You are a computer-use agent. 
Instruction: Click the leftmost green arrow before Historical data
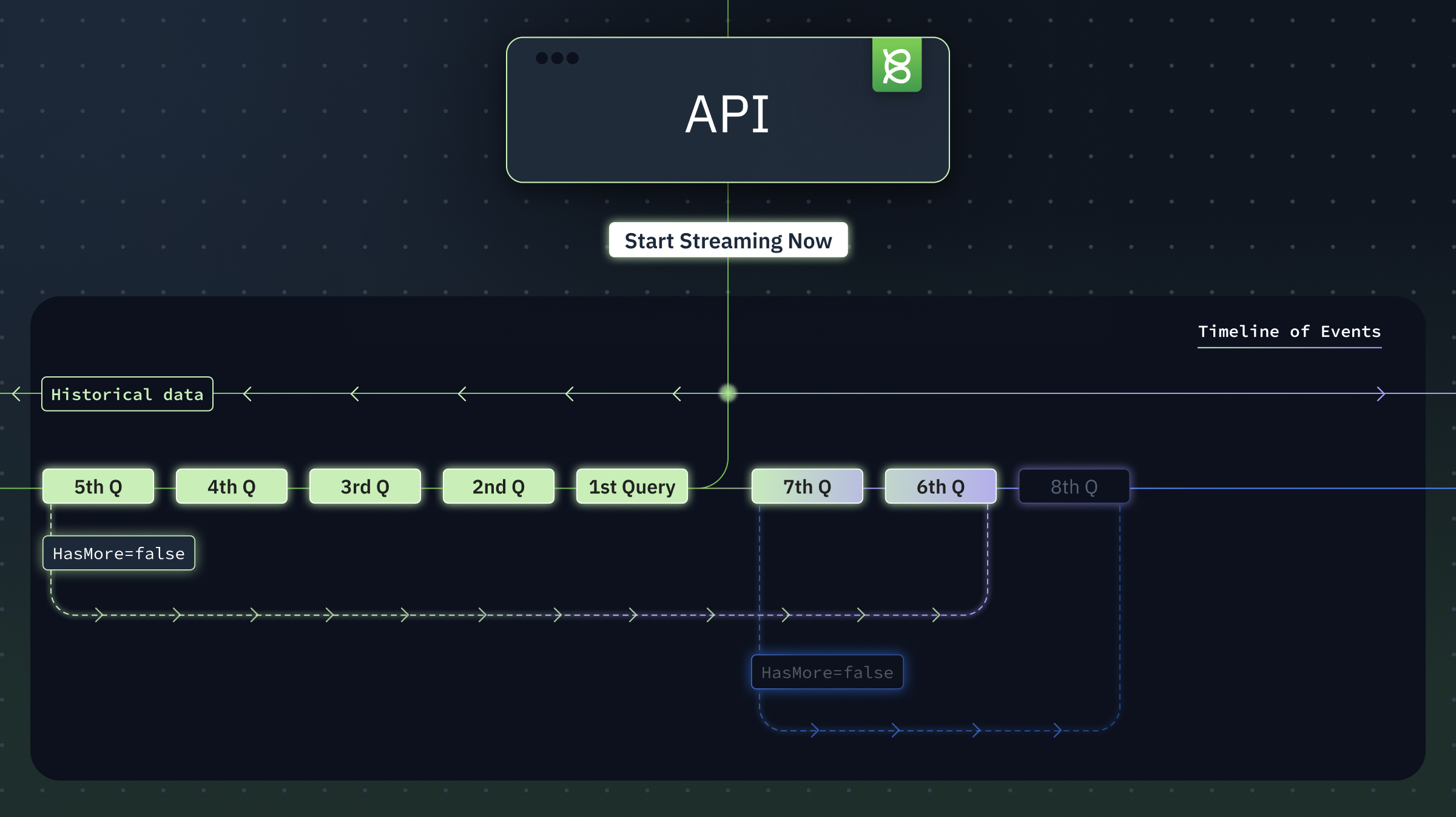pos(16,394)
